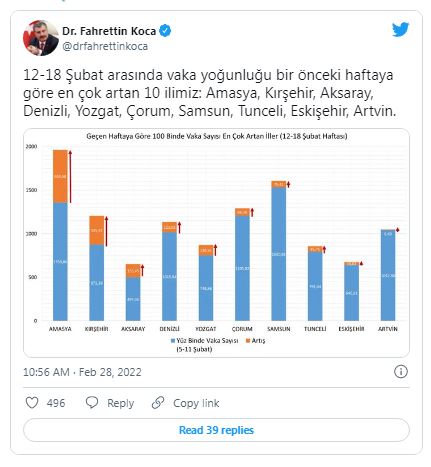
Task: Open the @drfahrettinkoca handle link
Action: 105,46
